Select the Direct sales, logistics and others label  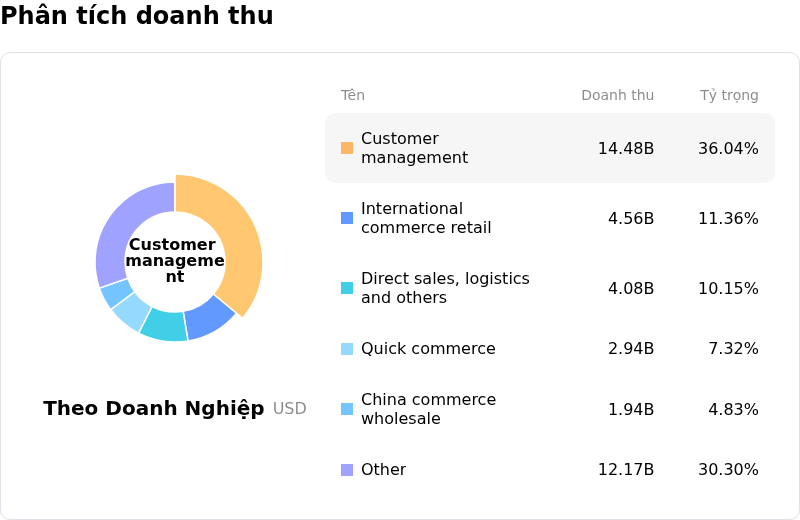[445, 288]
